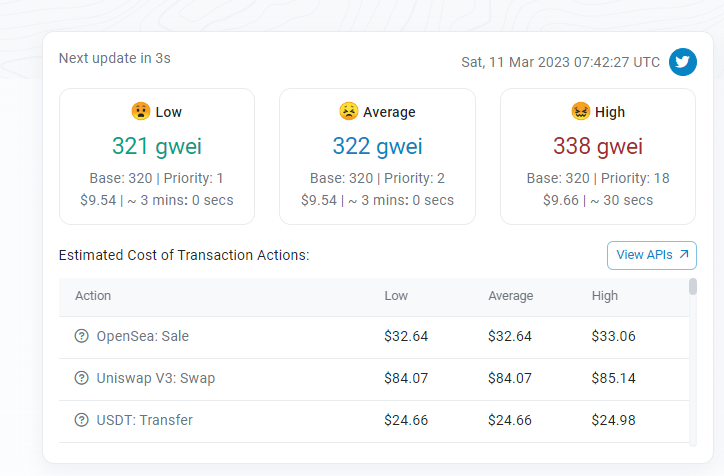This screenshot has height=476, width=724.
Task: Click the Low column header
Action: 396,295
